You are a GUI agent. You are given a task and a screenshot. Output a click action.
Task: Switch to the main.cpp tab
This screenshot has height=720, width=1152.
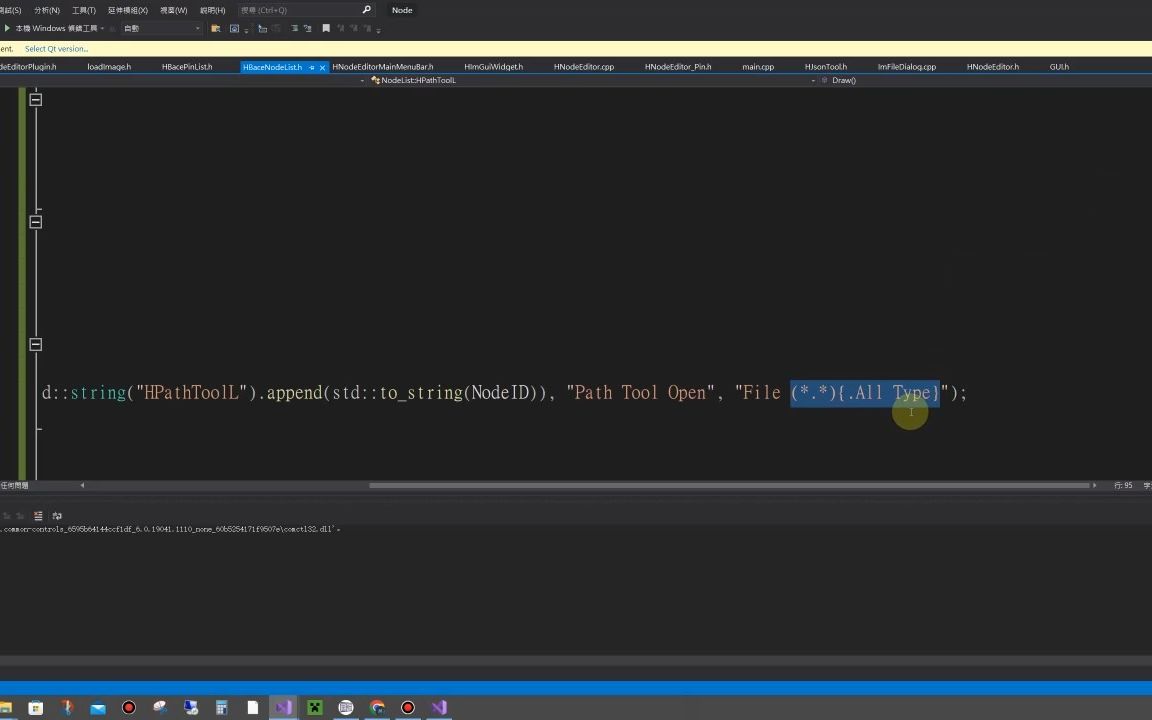coord(758,67)
